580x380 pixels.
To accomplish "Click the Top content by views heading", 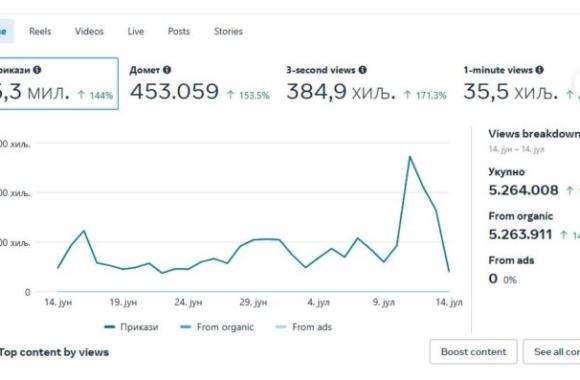I will 54,352.
